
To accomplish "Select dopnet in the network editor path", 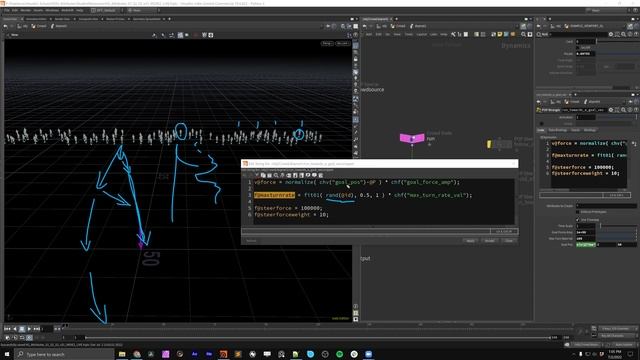I will click(x=418, y=26).
